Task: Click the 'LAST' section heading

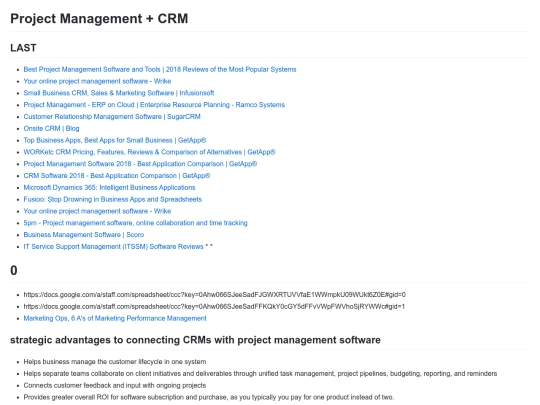Action: [x=23, y=48]
